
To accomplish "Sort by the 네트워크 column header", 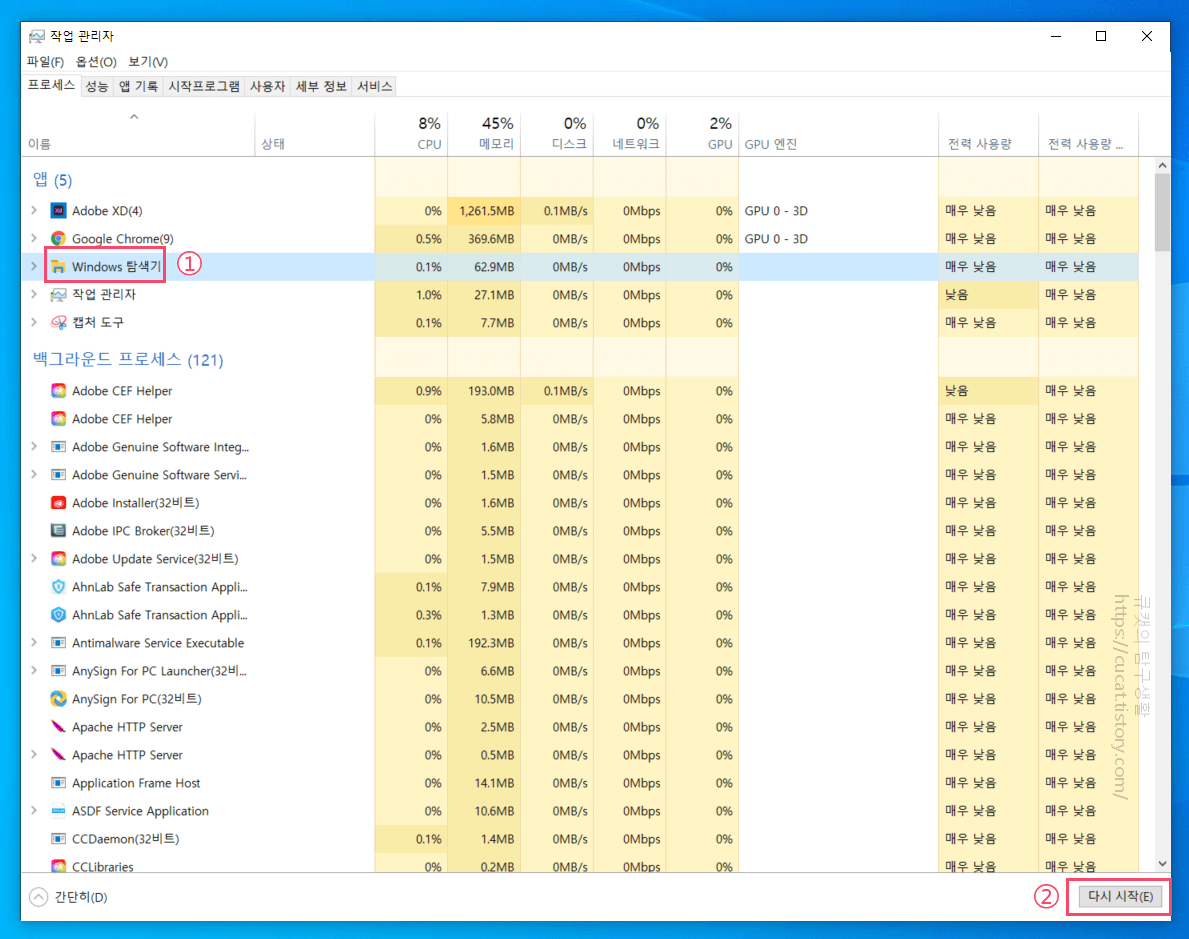I will pyautogui.click(x=630, y=133).
